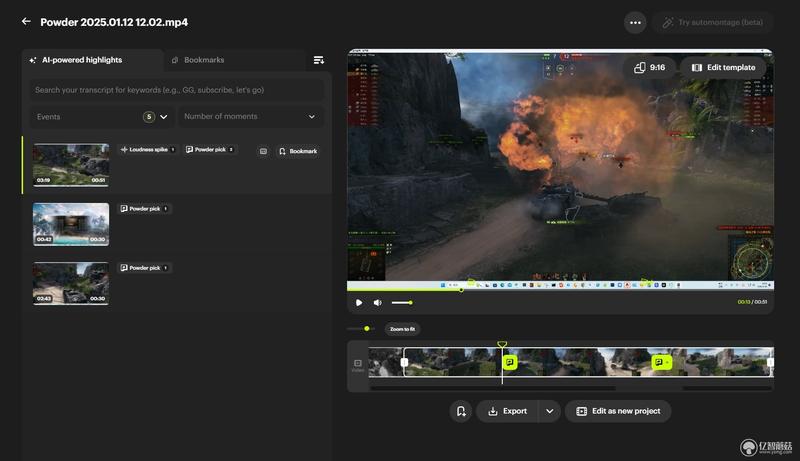Click the left clip trim handle

(x=404, y=363)
